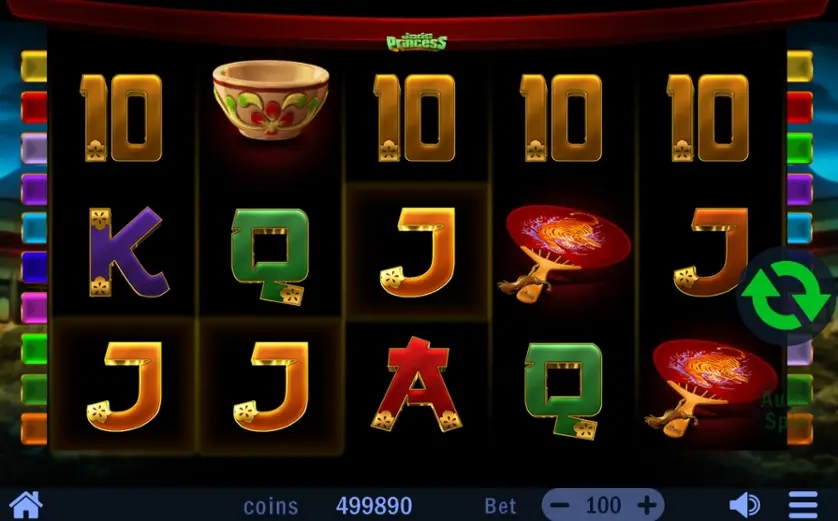This screenshot has width=838, height=521.
Task: Select the bowl symbol on reel two
Action: click(x=270, y=99)
